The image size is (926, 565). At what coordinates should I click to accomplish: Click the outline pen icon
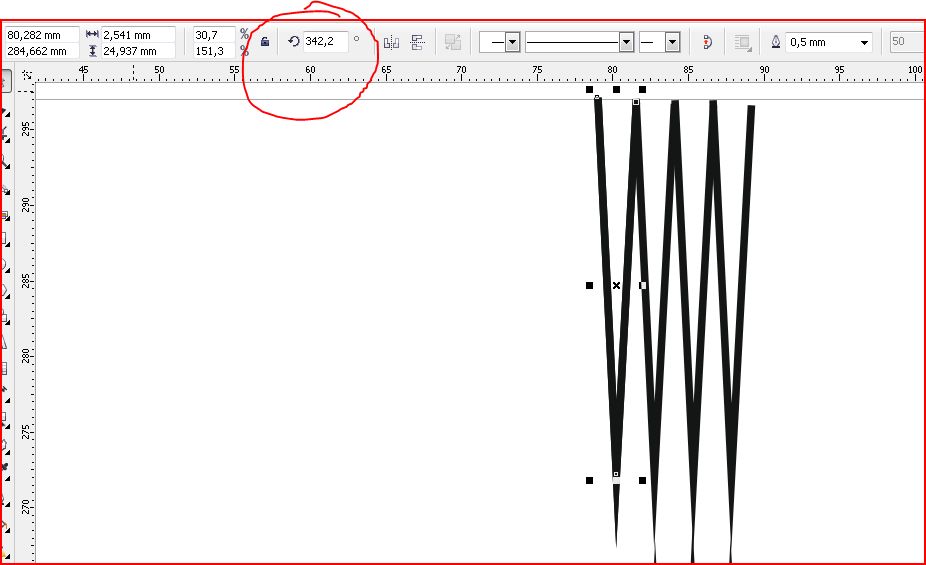[x=776, y=42]
